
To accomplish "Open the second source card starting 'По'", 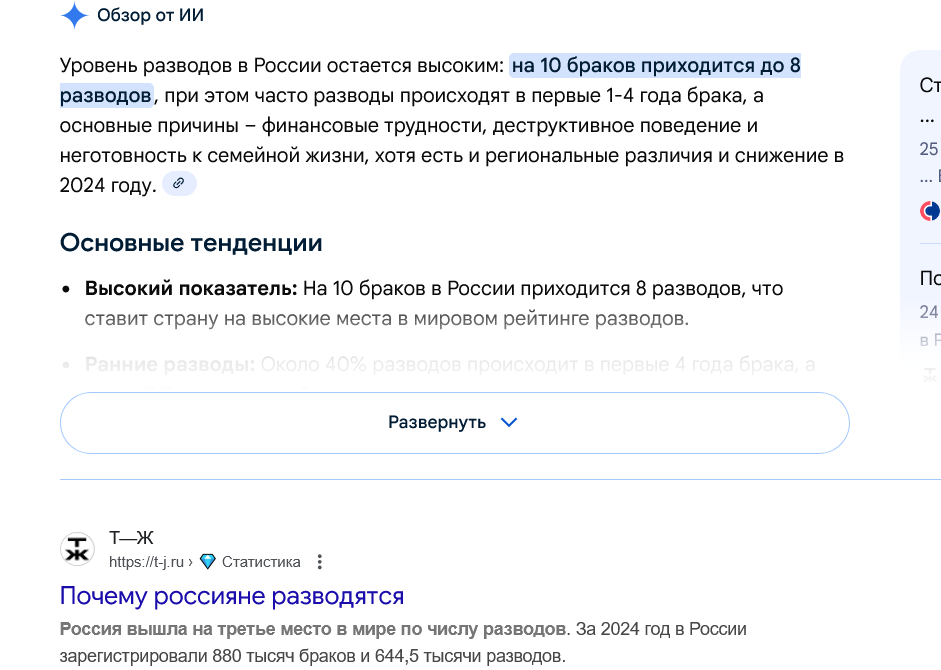I will coord(929,278).
